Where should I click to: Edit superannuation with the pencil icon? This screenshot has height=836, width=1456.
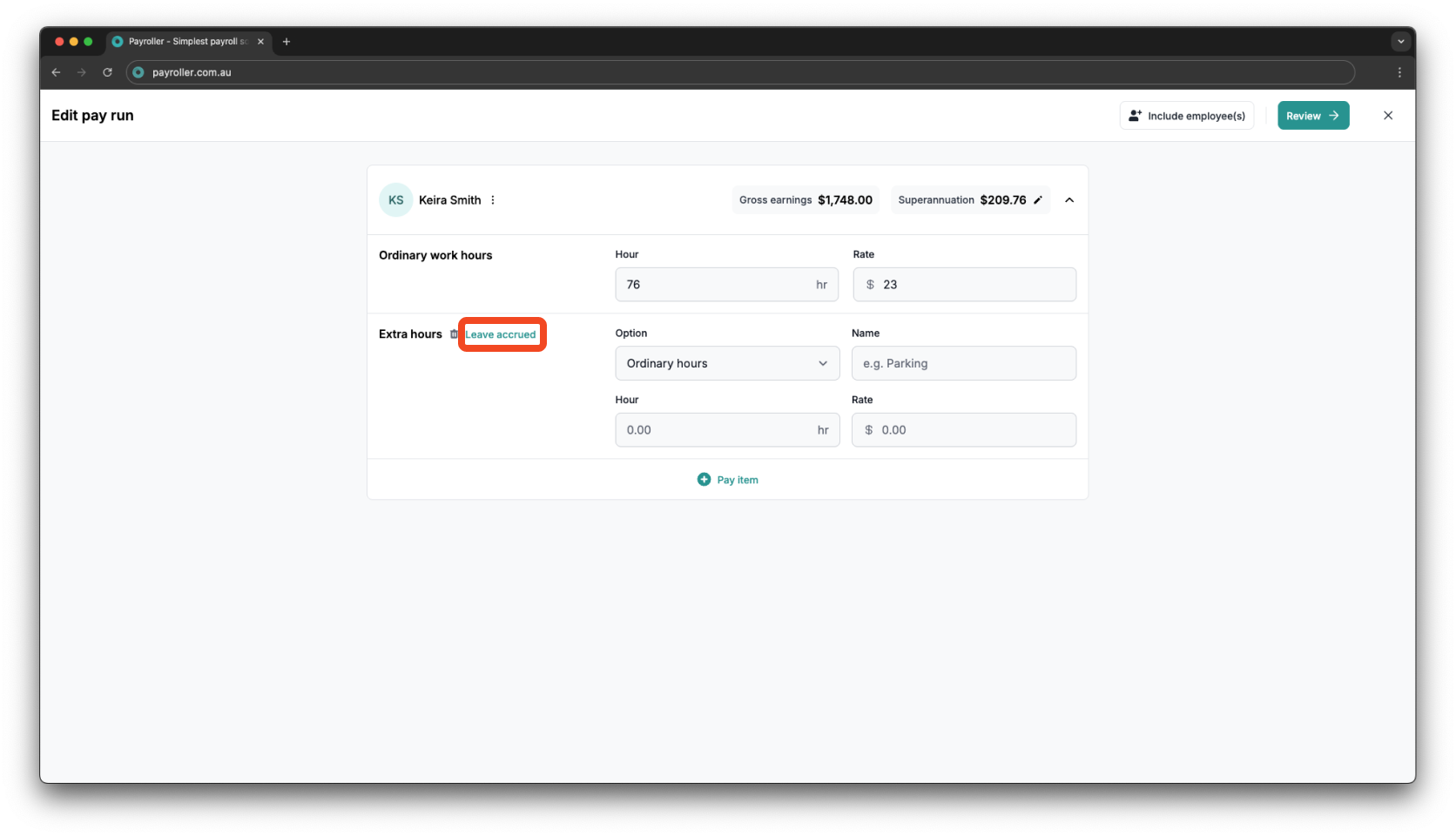tap(1037, 200)
